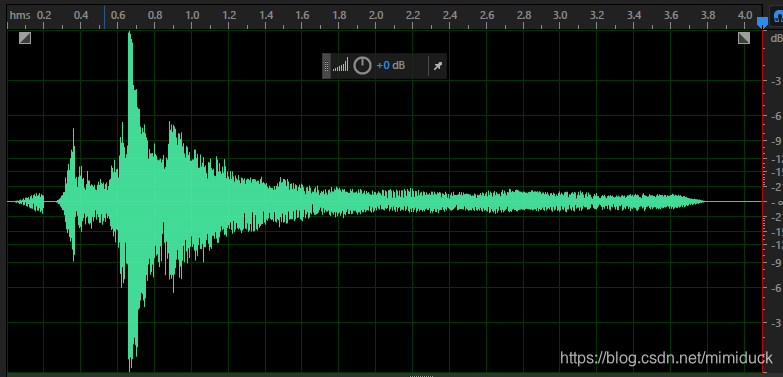Click the hms time format label

20,15
